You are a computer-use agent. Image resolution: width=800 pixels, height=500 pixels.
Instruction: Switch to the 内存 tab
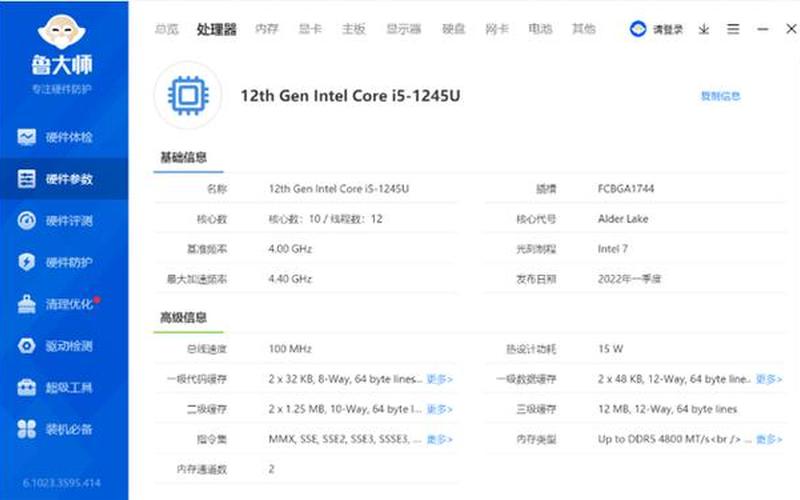(267, 29)
